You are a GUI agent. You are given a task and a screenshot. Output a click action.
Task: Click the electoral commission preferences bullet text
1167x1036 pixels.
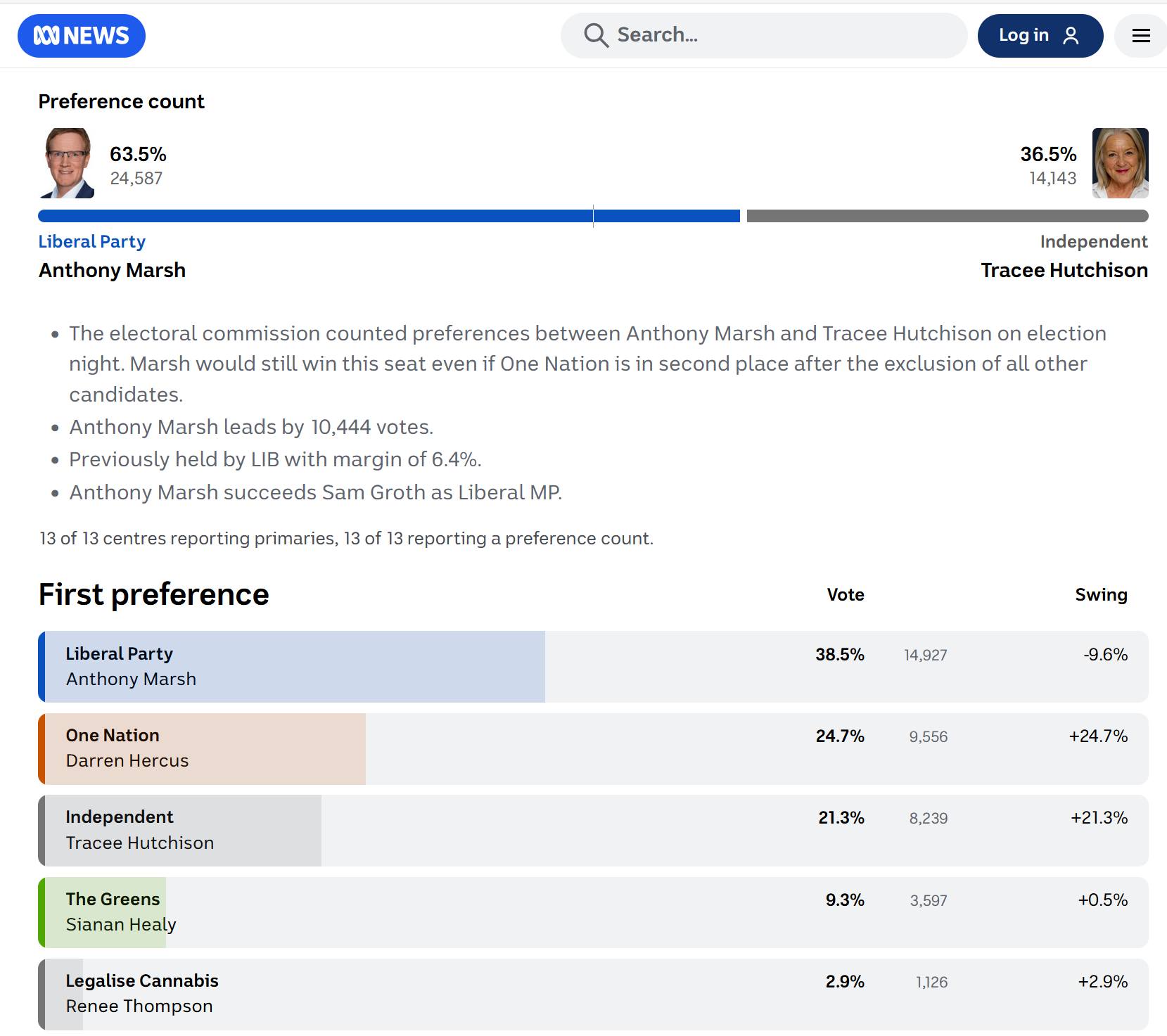click(587, 364)
